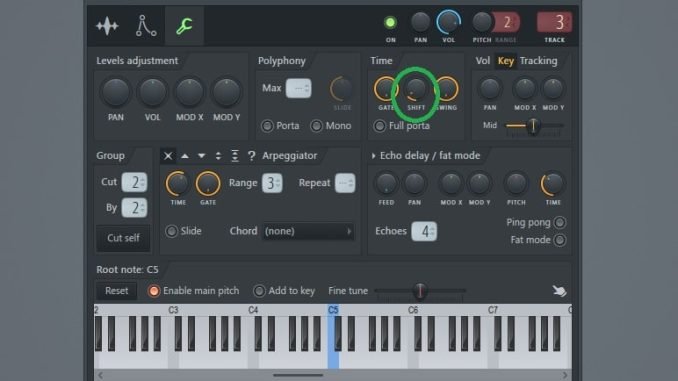Click the Time SHIFT knob
The height and width of the screenshot is (381, 678).
pos(416,89)
